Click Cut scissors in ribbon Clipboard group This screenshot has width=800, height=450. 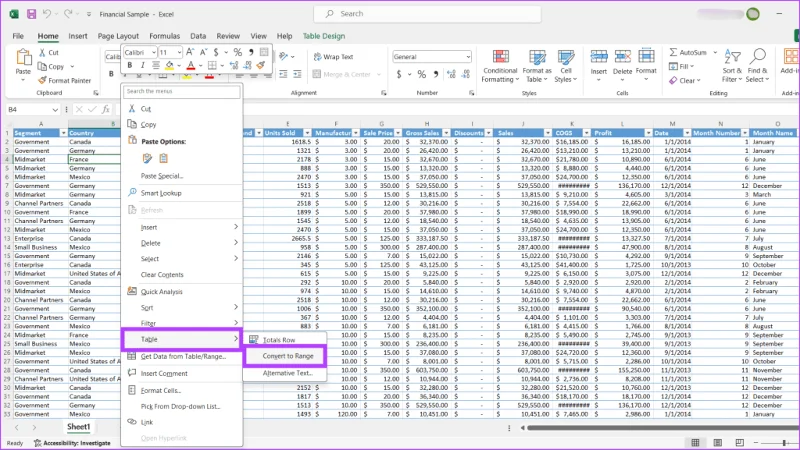(x=42, y=53)
